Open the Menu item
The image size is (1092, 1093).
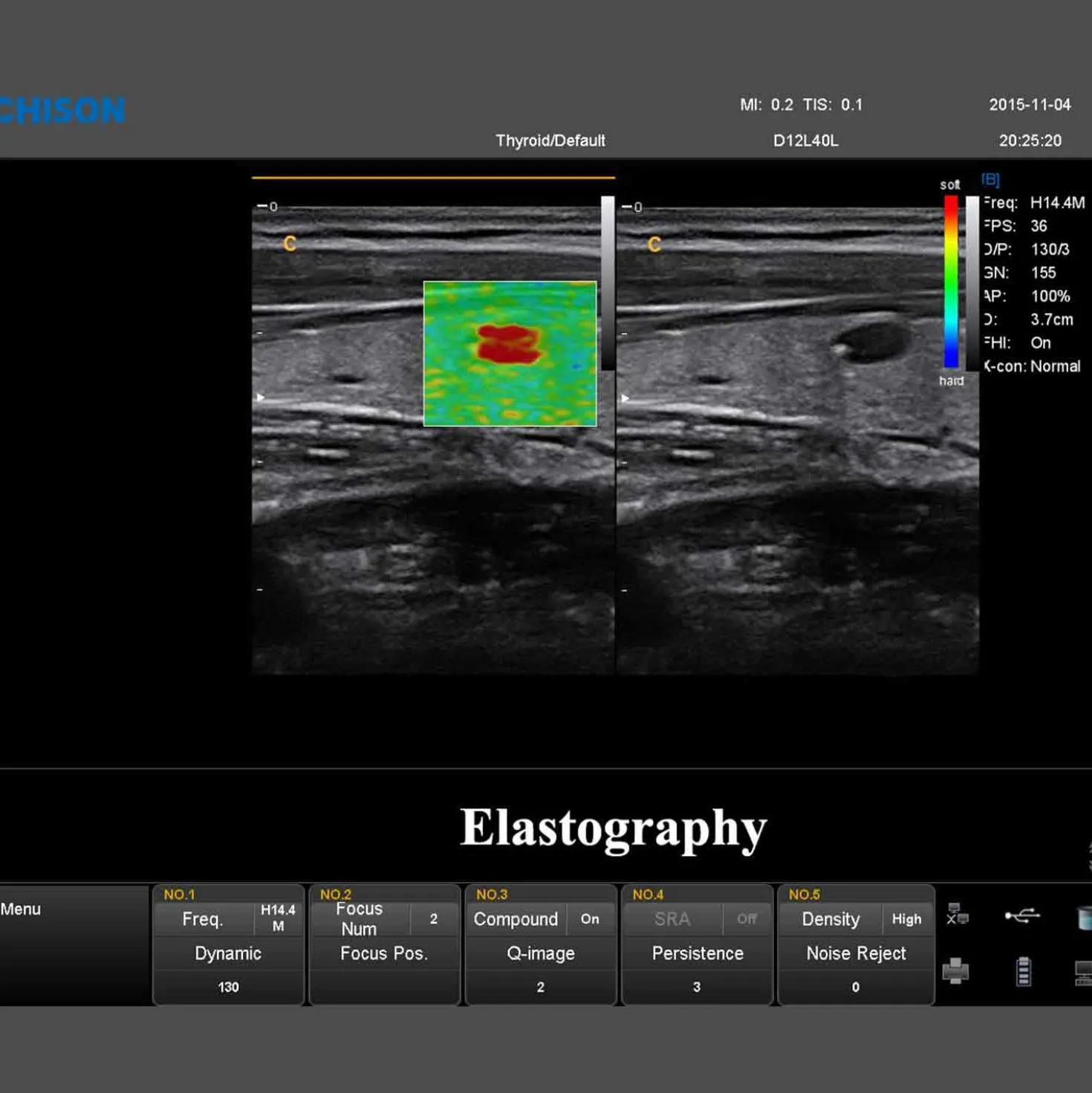[x=21, y=909]
